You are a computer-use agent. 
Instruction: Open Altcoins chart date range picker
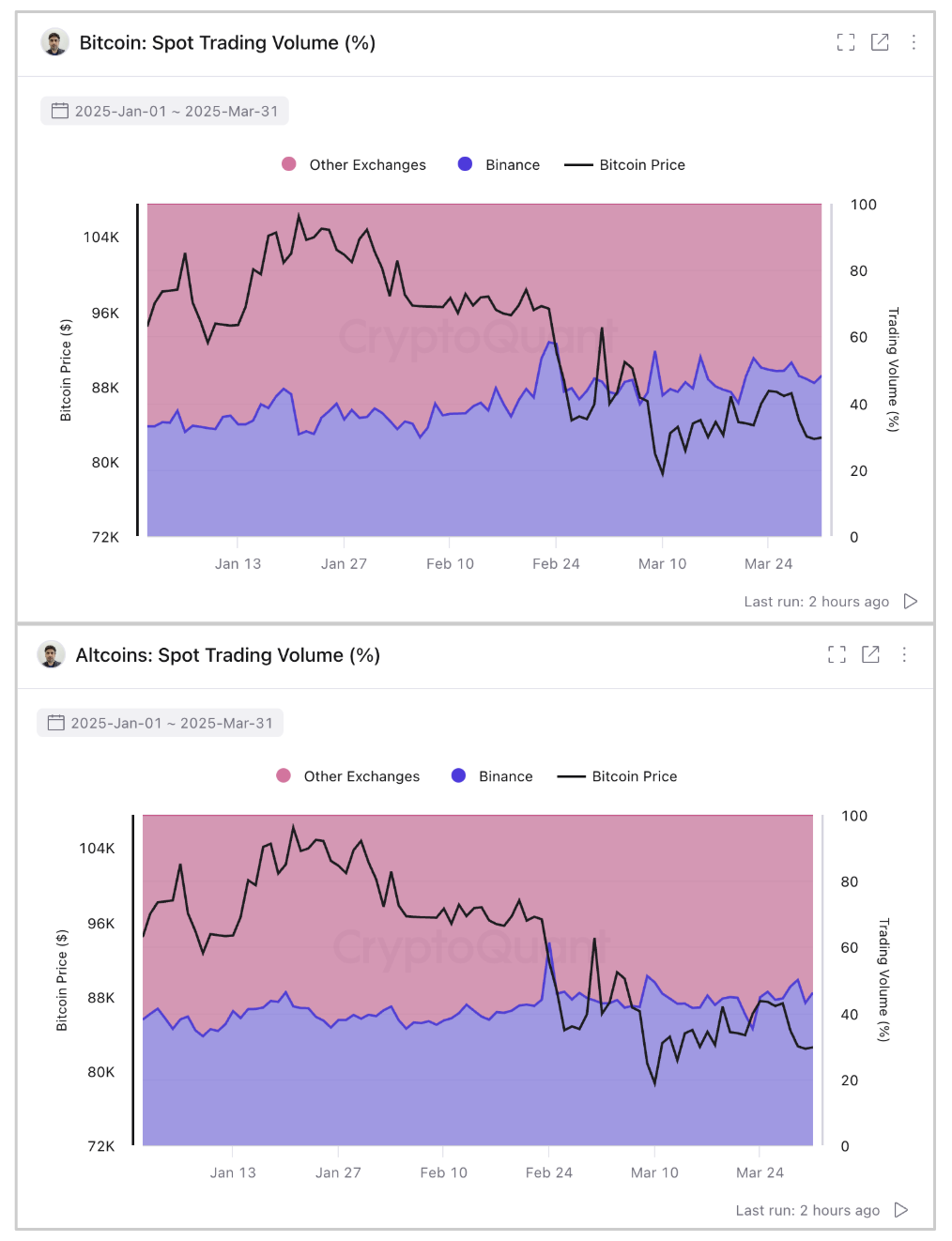click(161, 723)
